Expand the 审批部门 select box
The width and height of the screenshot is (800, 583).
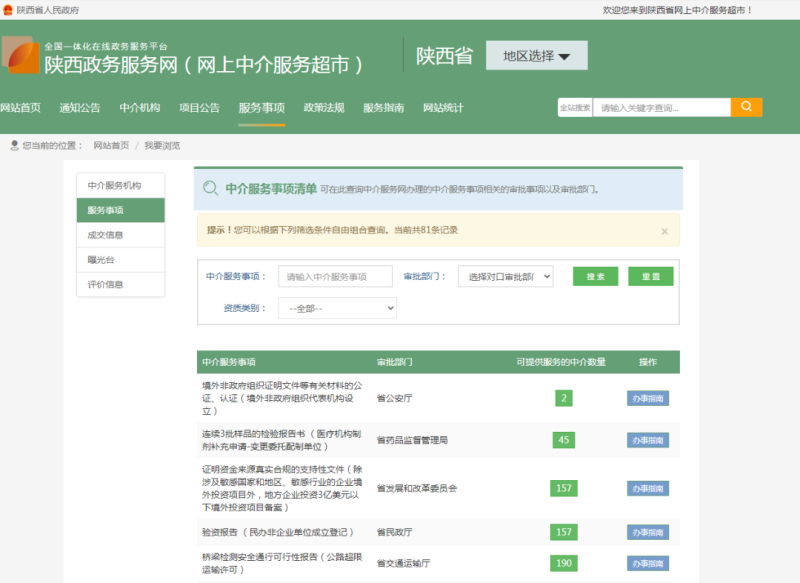(505, 277)
